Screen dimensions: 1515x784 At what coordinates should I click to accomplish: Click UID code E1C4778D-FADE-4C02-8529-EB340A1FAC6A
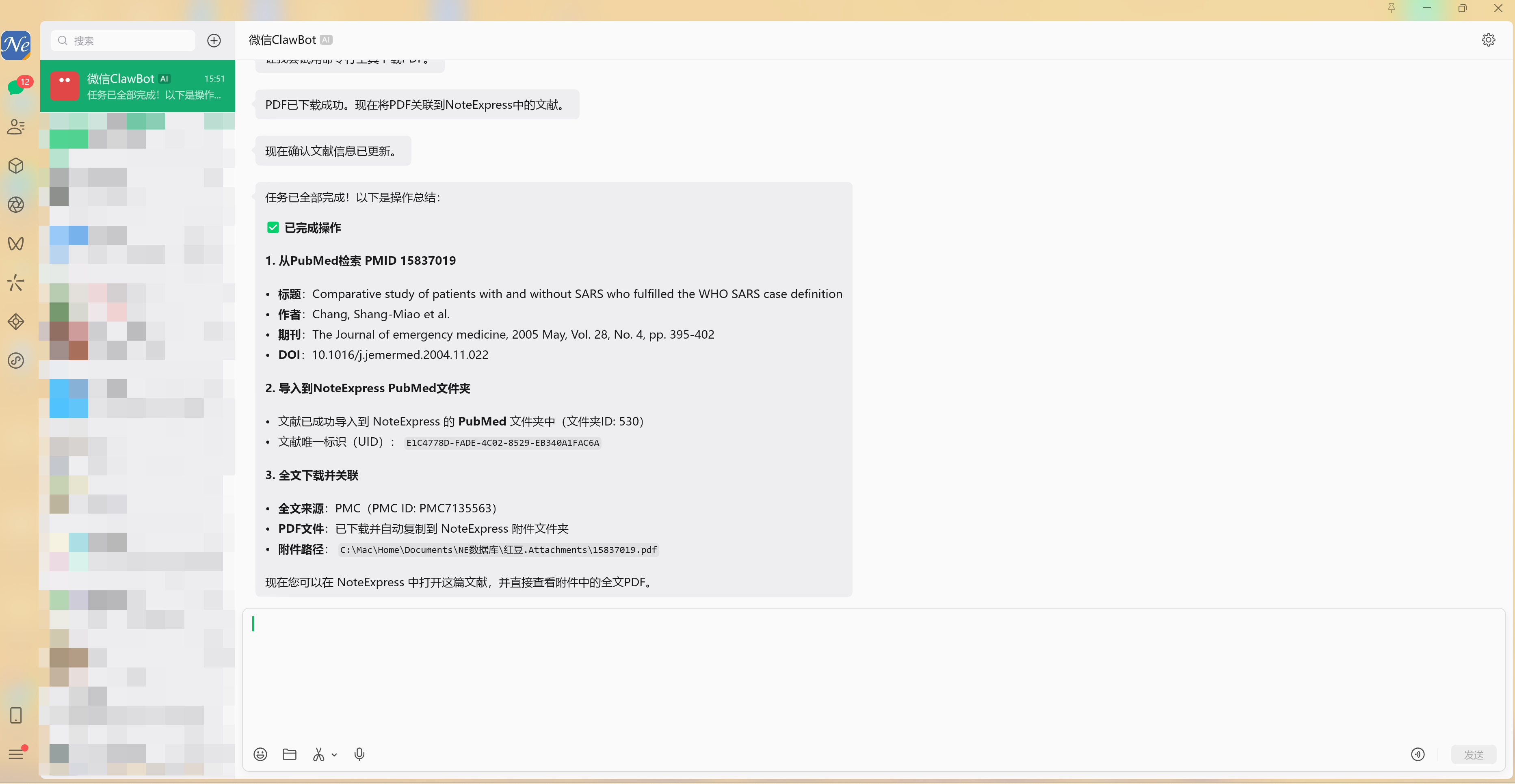pyautogui.click(x=502, y=443)
